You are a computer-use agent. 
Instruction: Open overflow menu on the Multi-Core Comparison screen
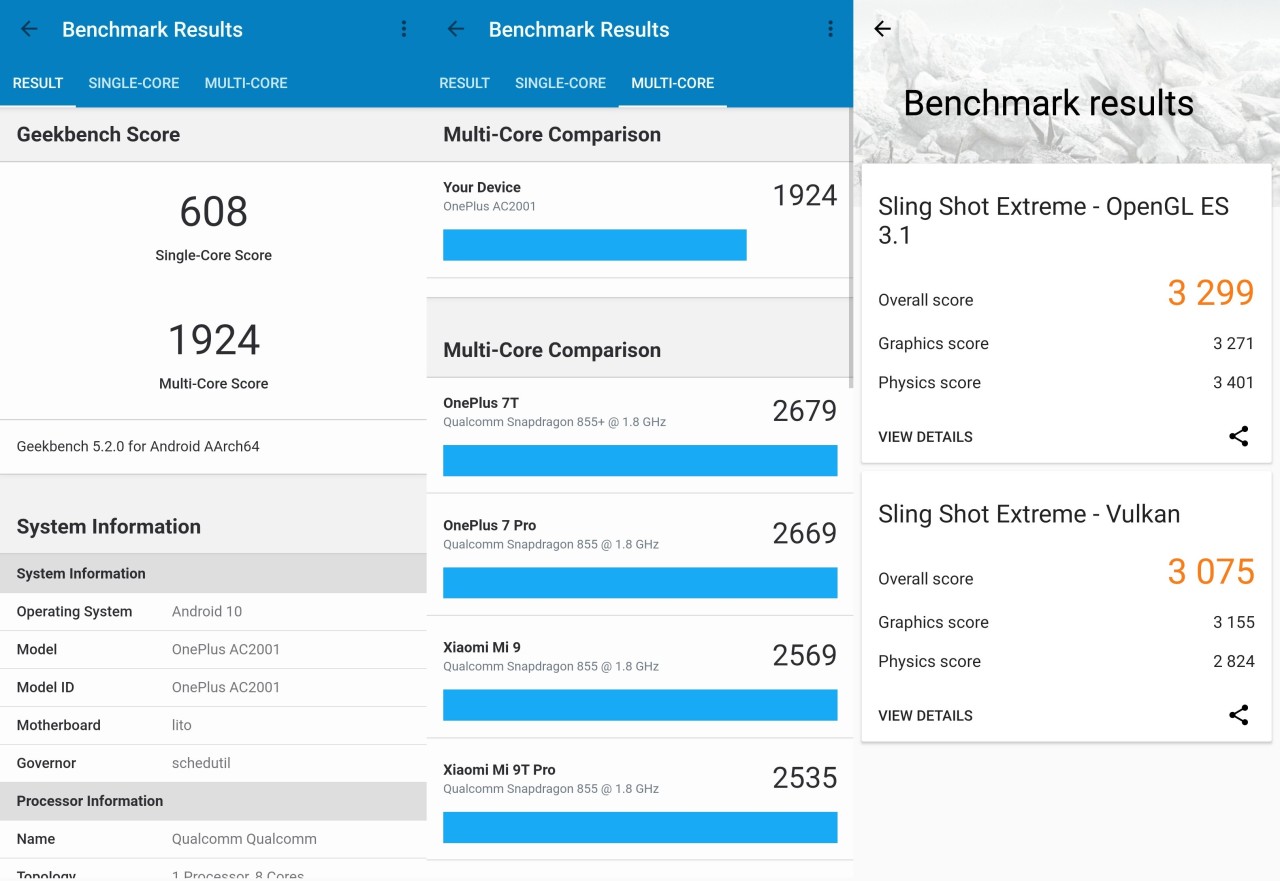click(x=830, y=29)
